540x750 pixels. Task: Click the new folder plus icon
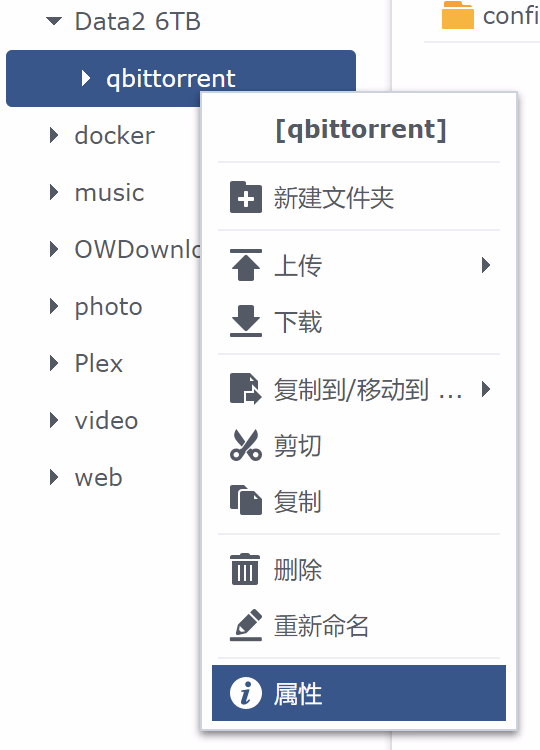point(245,197)
